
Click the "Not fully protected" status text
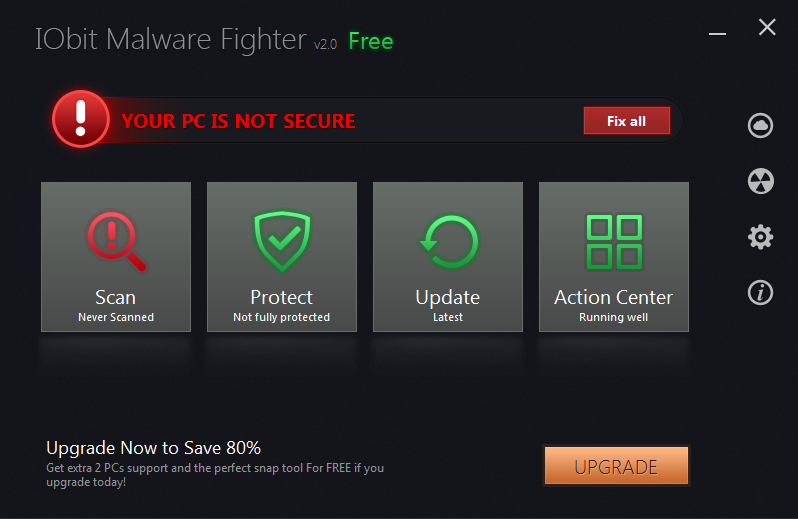pos(281,317)
